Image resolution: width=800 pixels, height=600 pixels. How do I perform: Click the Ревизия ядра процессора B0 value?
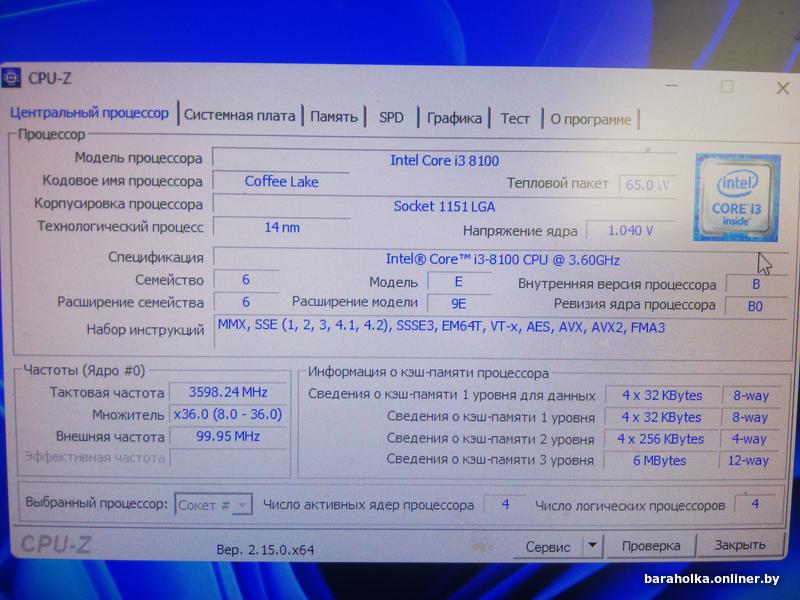point(755,306)
